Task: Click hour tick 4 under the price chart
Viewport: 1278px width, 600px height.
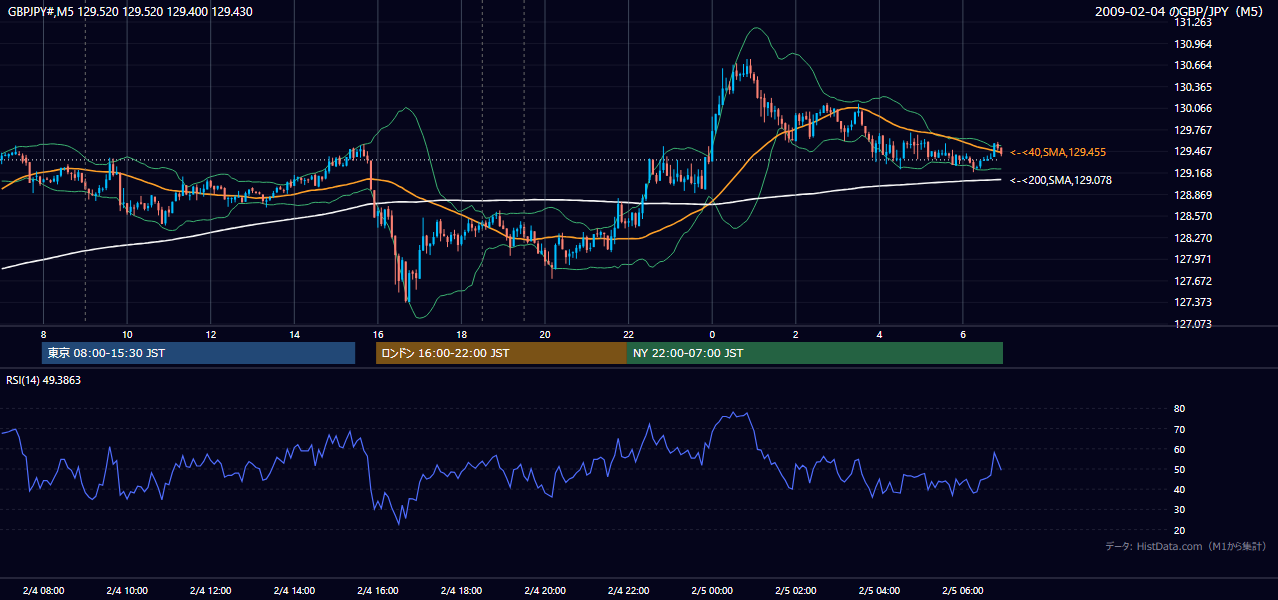Action: pos(879,334)
